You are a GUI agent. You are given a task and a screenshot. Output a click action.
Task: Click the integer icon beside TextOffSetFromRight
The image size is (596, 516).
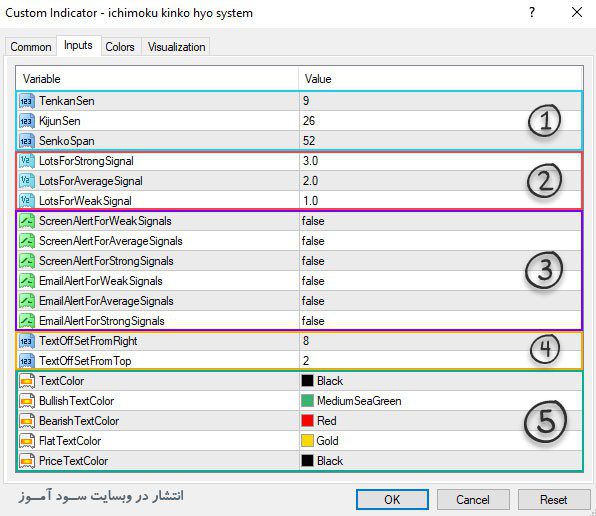tap(27, 341)
